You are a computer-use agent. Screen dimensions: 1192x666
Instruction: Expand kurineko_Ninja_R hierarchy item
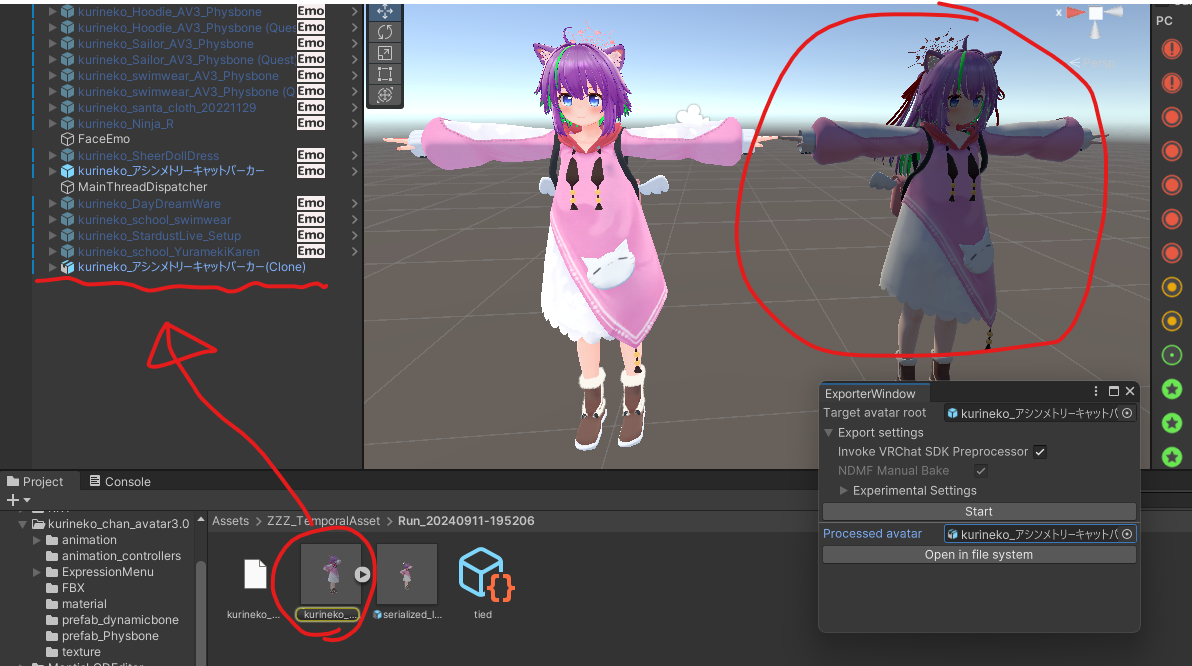point(52,123)
